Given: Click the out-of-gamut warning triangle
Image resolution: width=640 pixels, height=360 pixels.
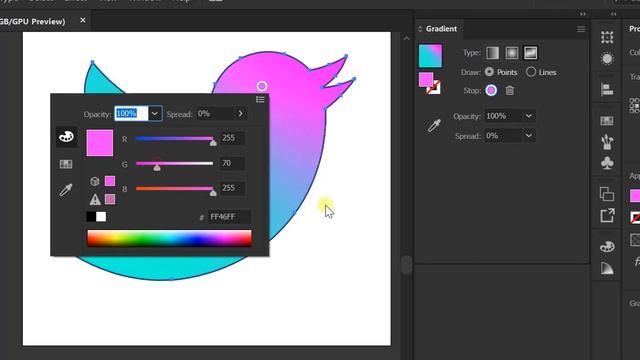Looking at the screenshot, I should [x=95, y=199].
